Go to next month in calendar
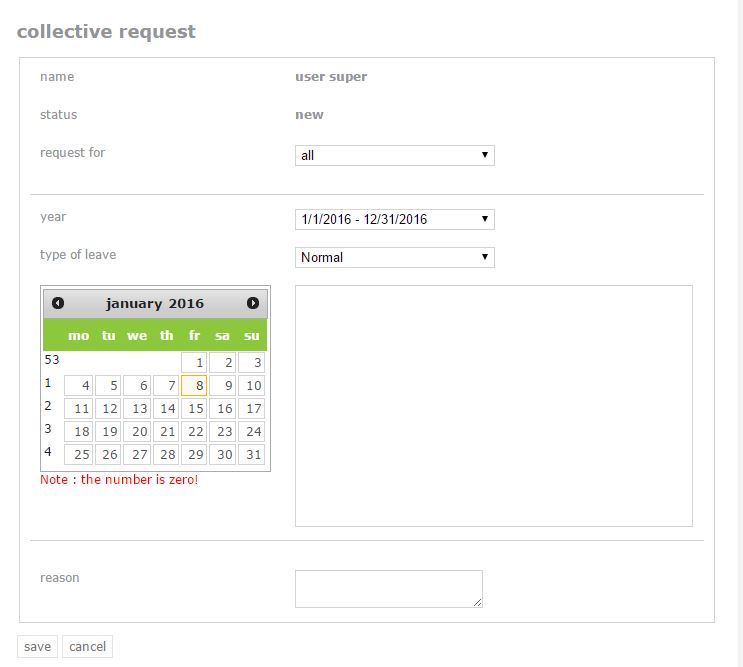 coord(253,303)
